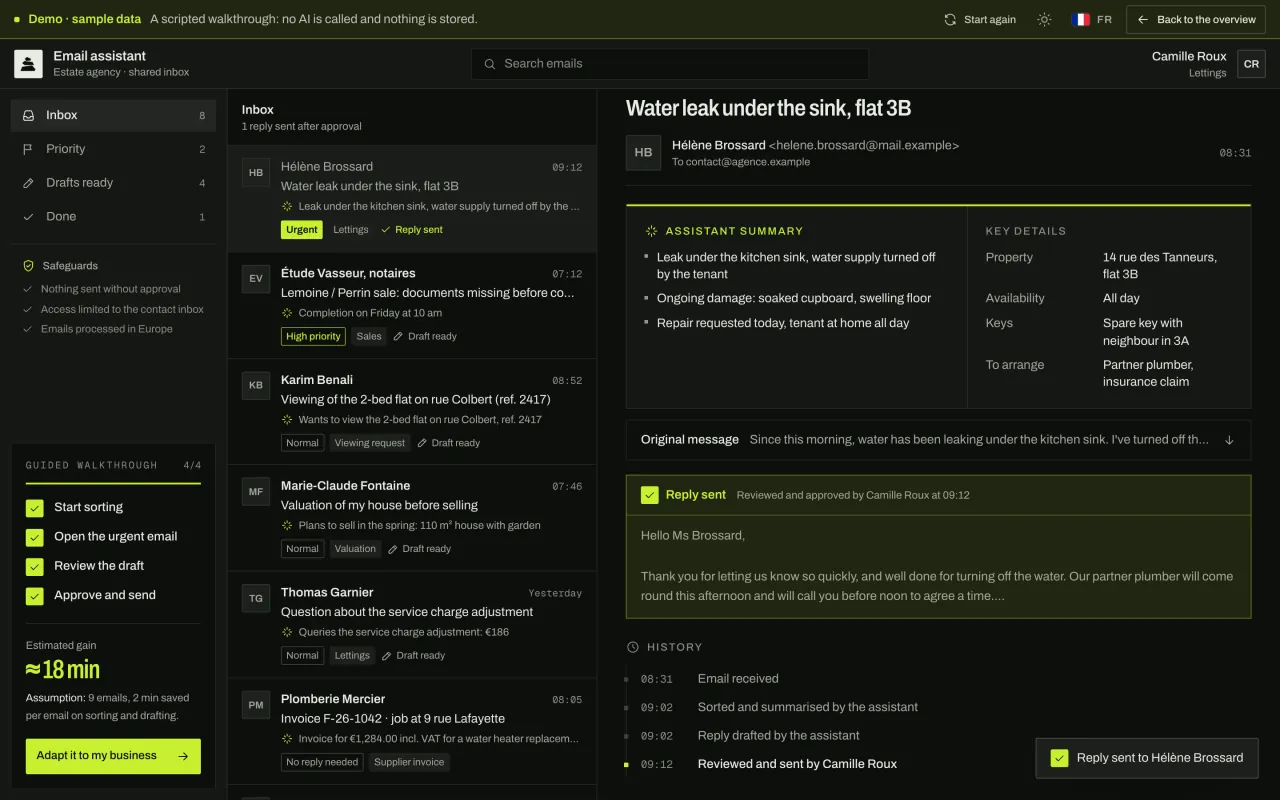This screenshot has width=1280, height=800.
Task: Open the Inbox folder
Action: (113, 115)
